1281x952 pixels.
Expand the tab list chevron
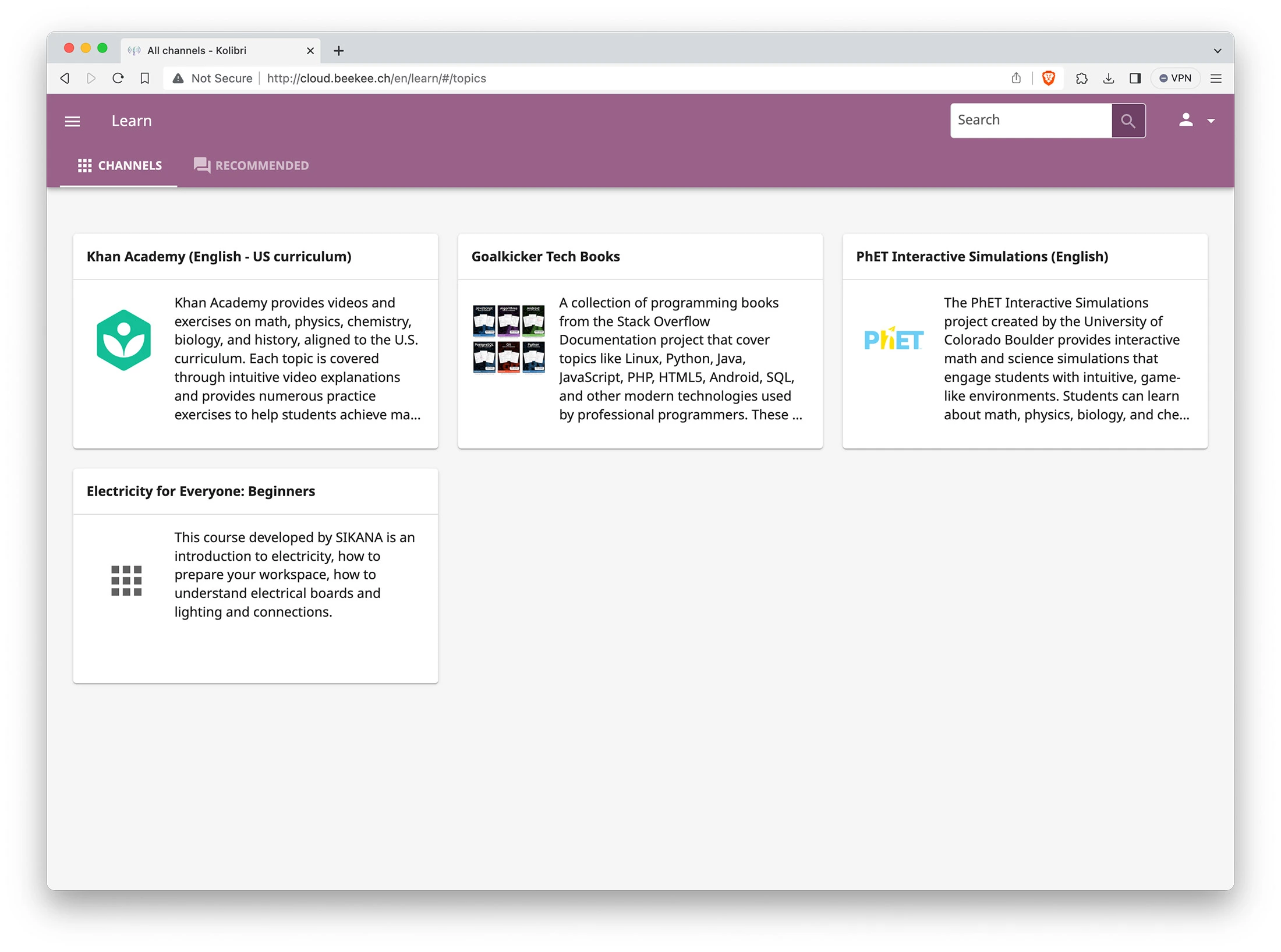1217,51
